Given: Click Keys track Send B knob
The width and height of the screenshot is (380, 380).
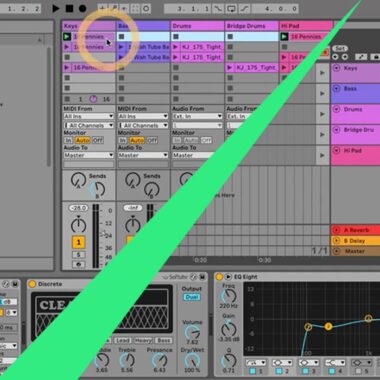Looking at the screenshot, I should [x=97, y=189].
